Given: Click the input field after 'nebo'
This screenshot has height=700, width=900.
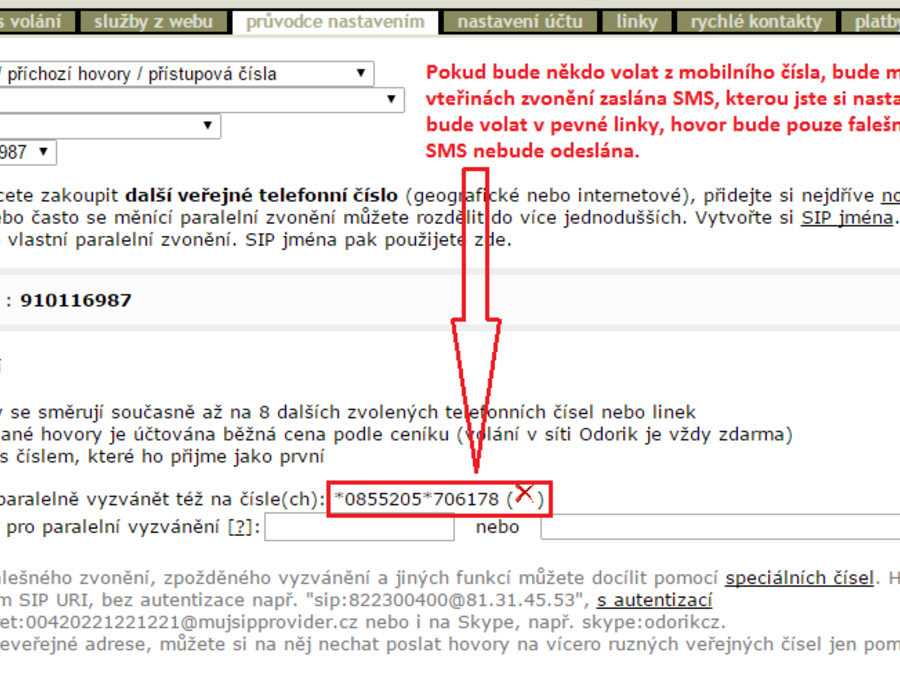Looking at the screenshot, I should click(720, 527).
